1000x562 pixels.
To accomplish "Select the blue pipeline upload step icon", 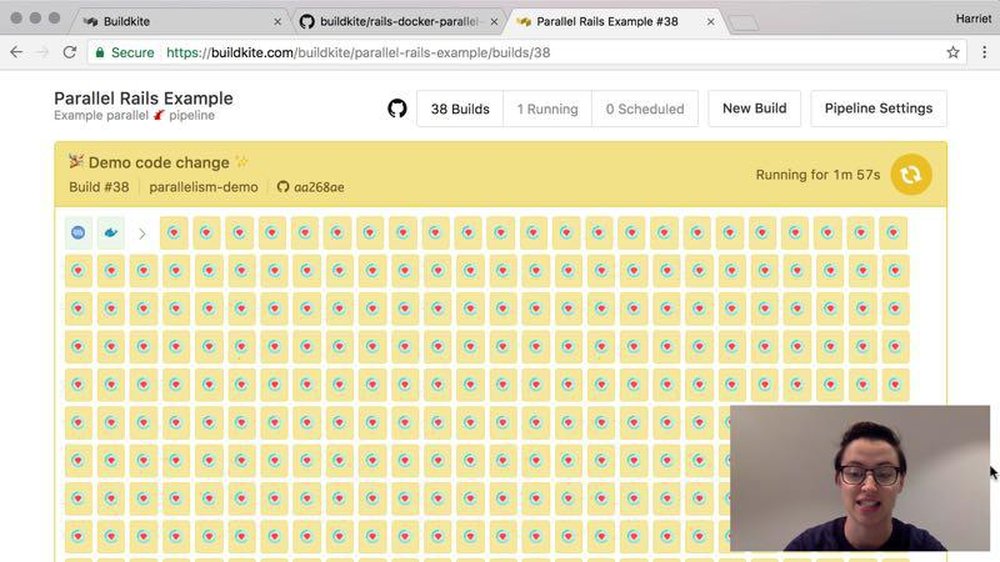I will coord(78,233).
